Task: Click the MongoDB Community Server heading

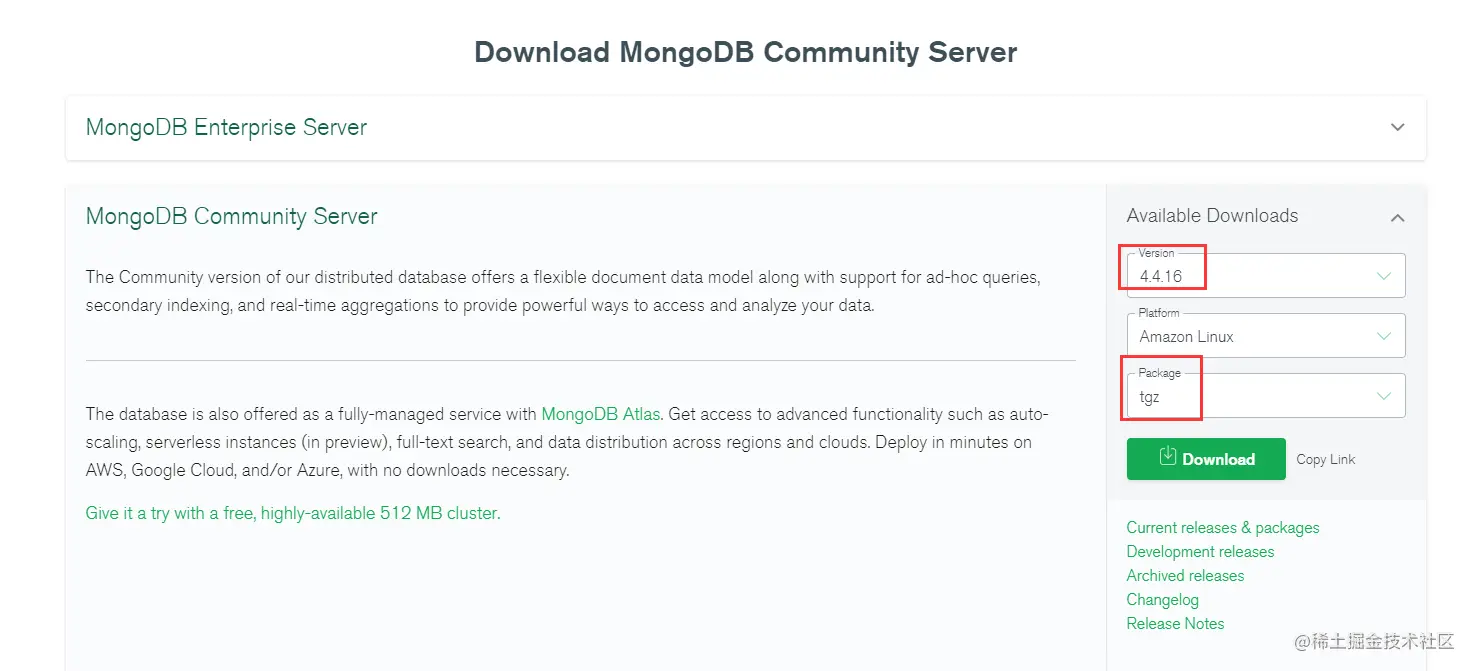Action: [x=231, y=217]
